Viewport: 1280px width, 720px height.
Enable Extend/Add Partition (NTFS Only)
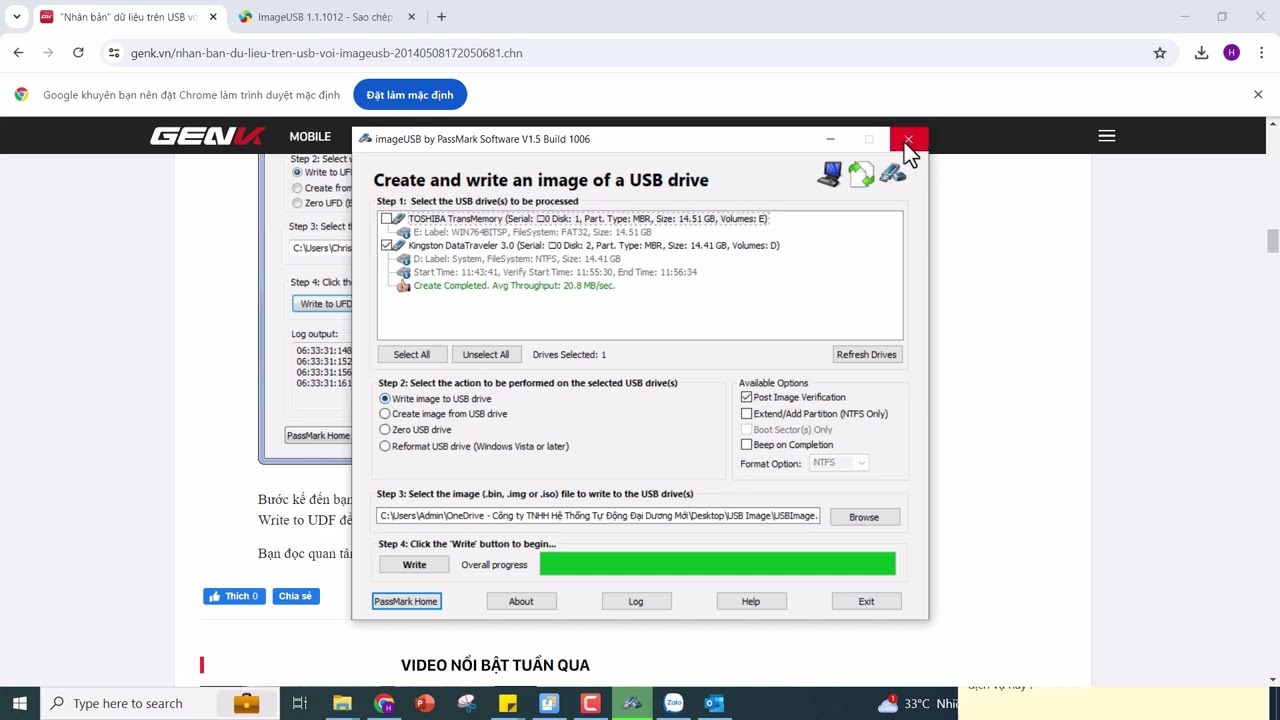tap(746, 413)
